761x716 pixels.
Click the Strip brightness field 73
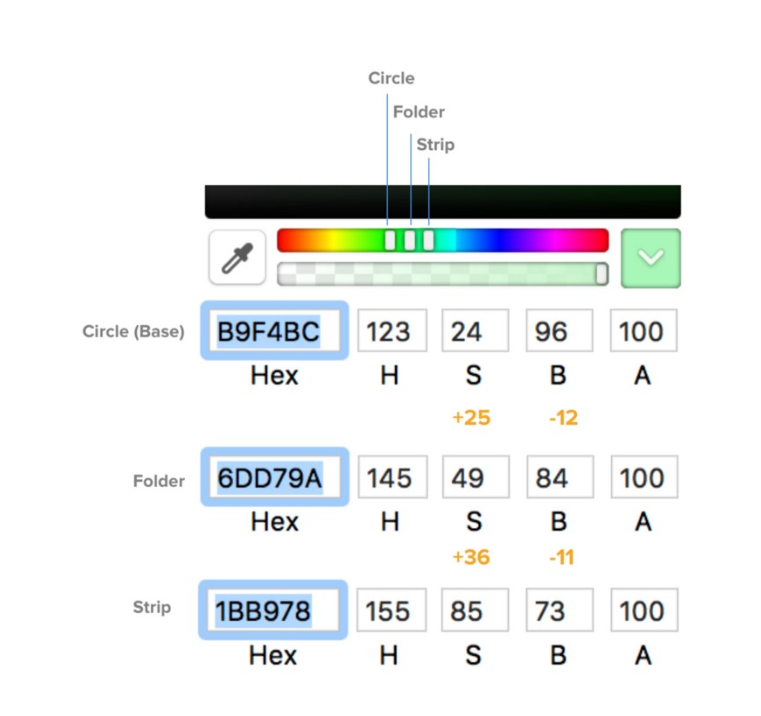[x=560, y=610]
